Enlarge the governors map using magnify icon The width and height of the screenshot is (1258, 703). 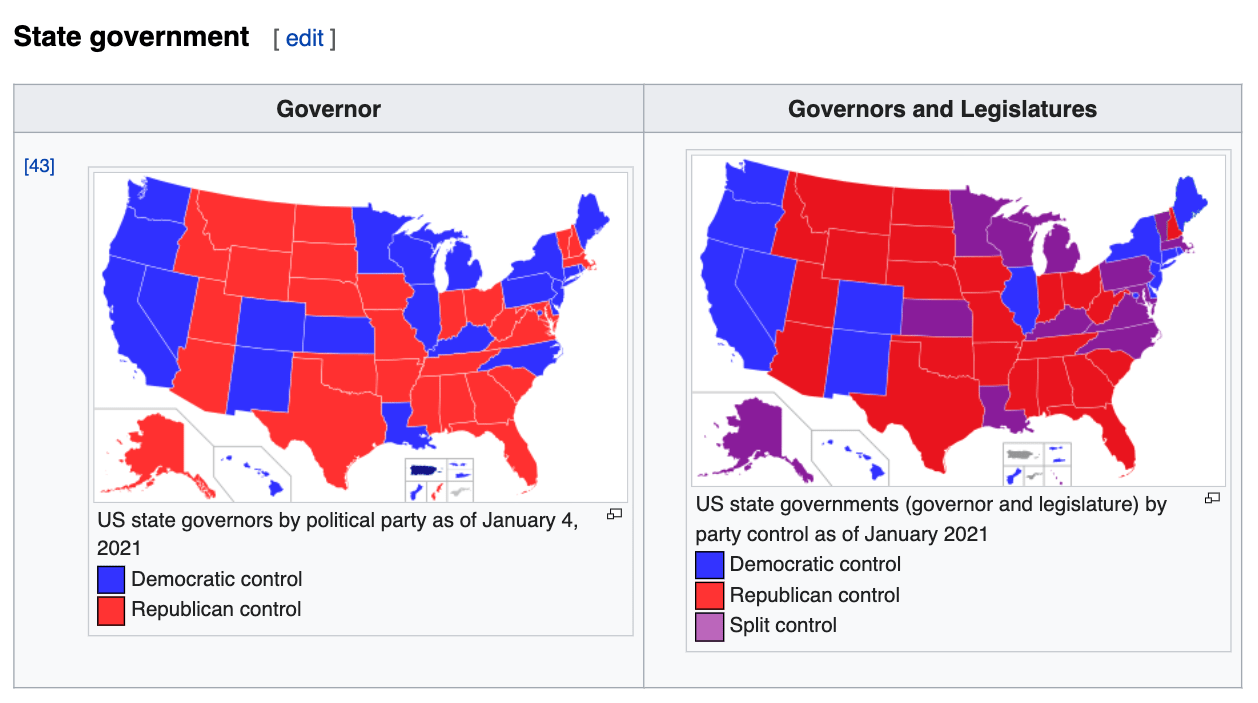(615, 514)
